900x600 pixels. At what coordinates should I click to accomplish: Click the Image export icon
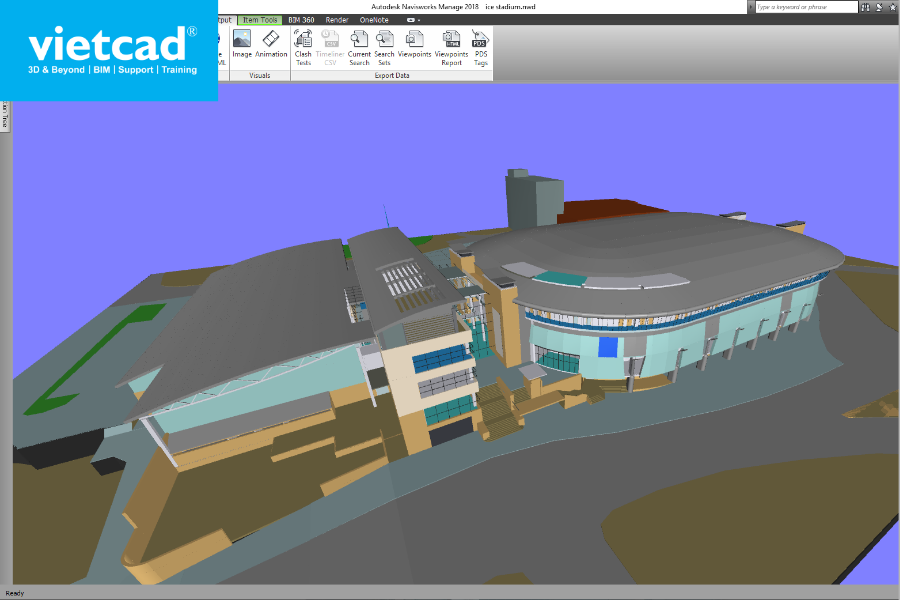242,44
